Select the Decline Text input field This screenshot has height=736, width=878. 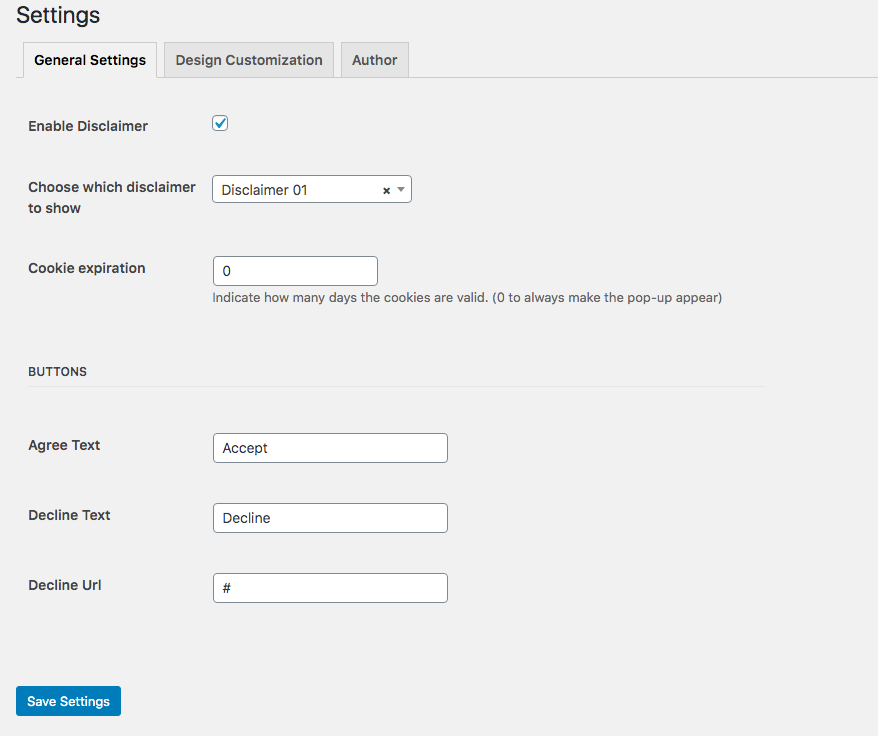pos(330,518)
